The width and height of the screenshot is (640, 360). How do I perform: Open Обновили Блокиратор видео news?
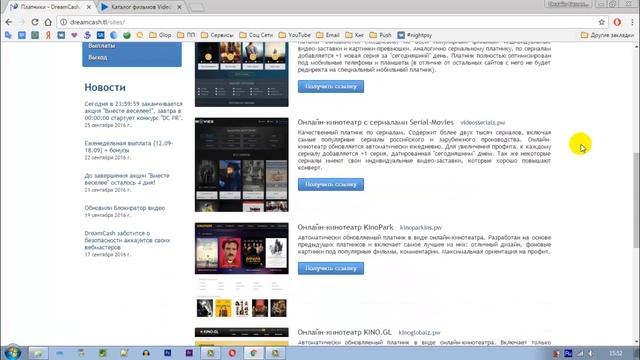point(125,208)
